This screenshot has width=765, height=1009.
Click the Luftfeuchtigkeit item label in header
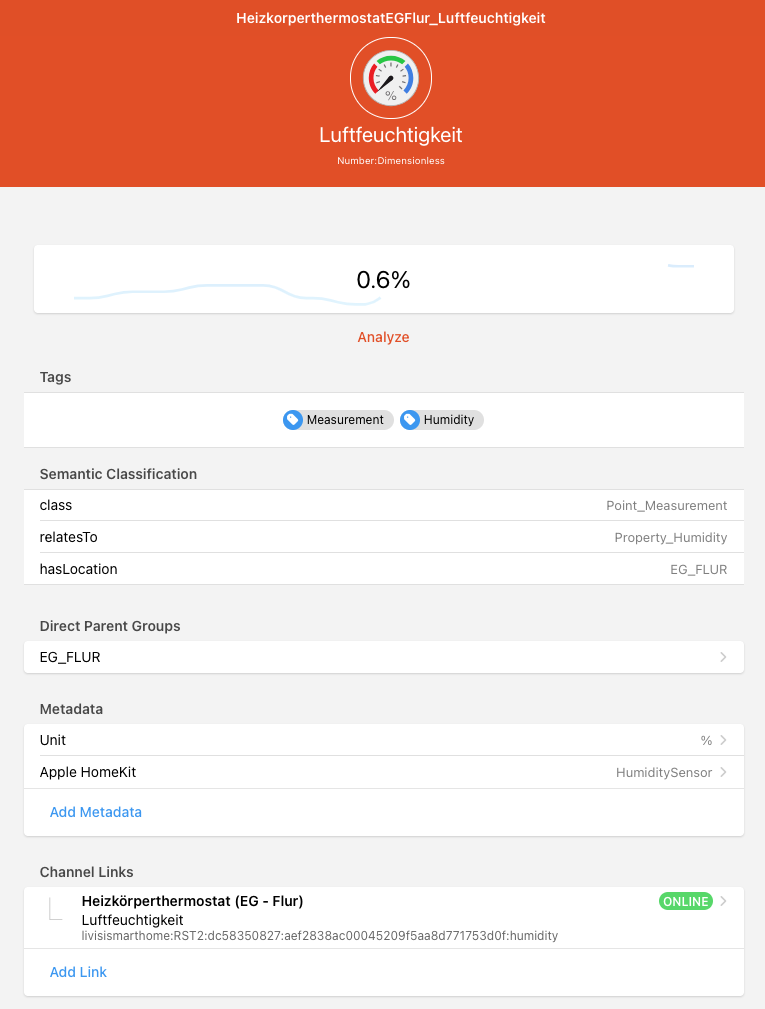click(x=390, y=135)
